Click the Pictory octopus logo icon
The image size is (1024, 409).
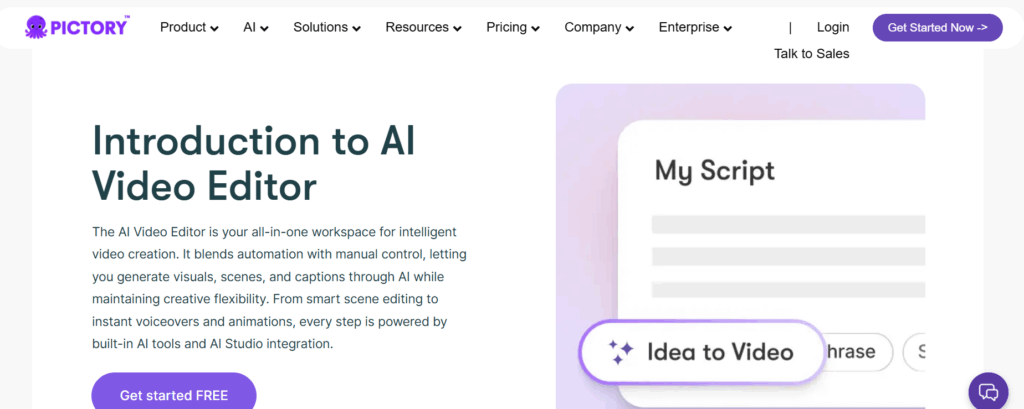[37, 27]
